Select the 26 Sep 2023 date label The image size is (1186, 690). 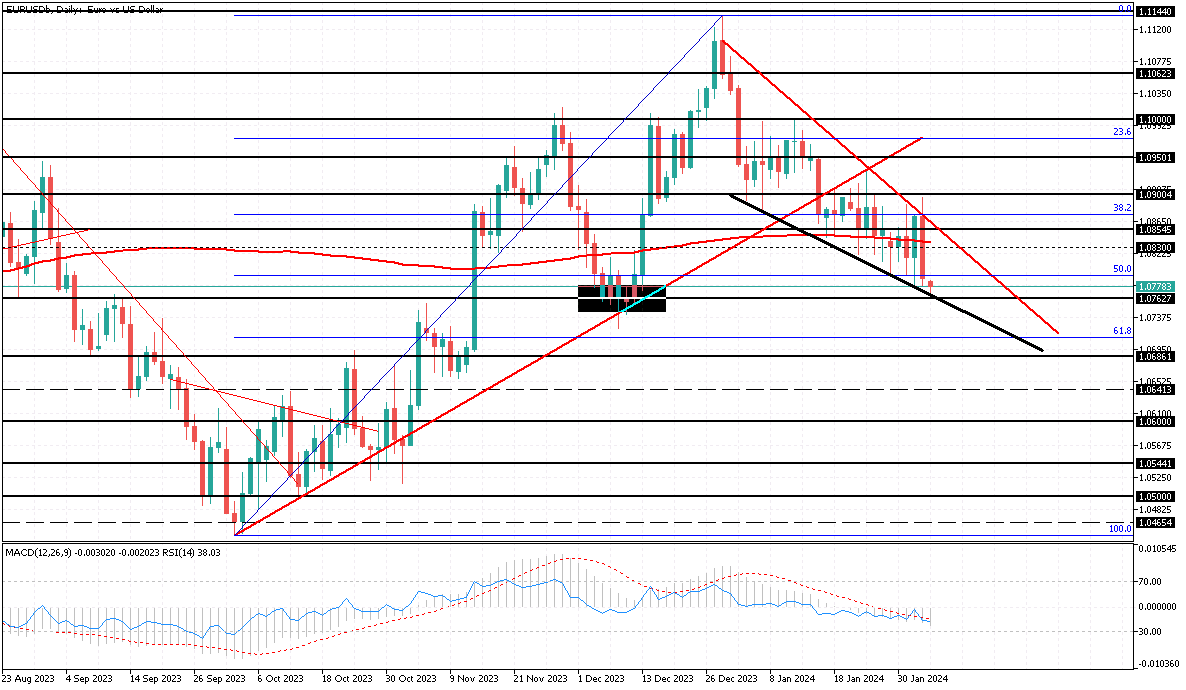[x=219, y=679]
